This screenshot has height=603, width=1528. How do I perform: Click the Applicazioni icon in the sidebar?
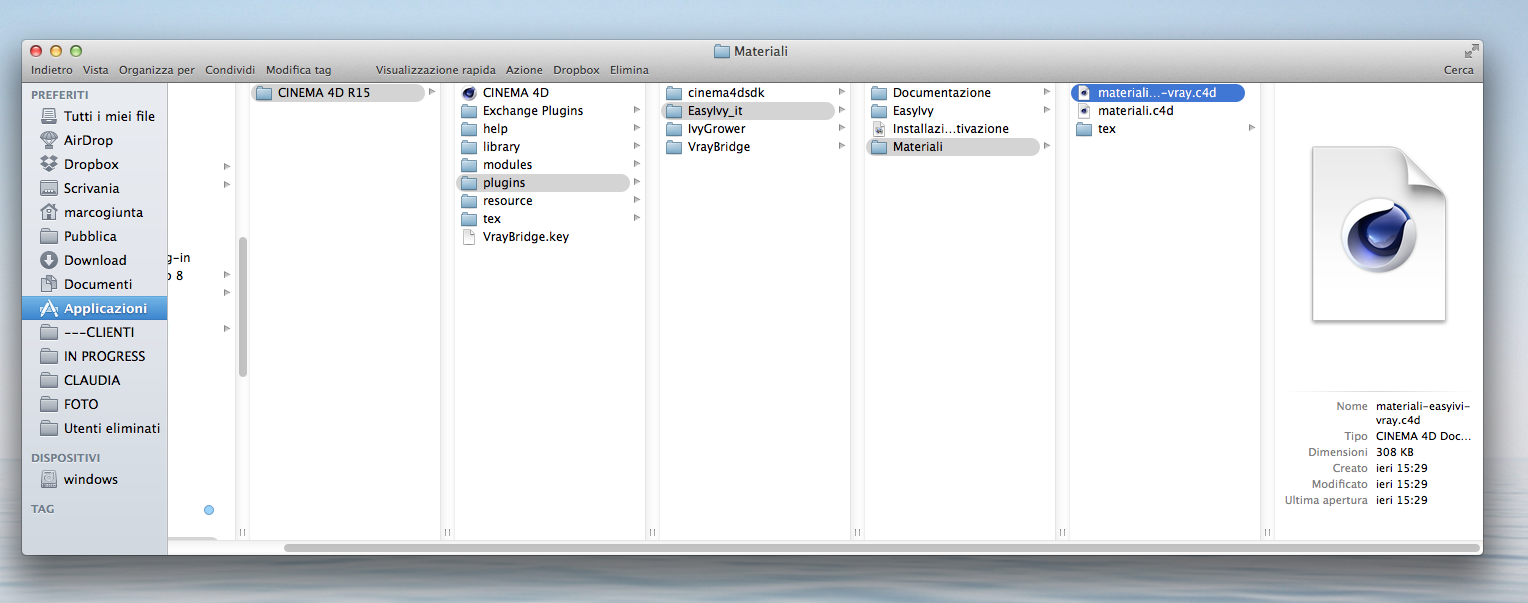[48, 308]
